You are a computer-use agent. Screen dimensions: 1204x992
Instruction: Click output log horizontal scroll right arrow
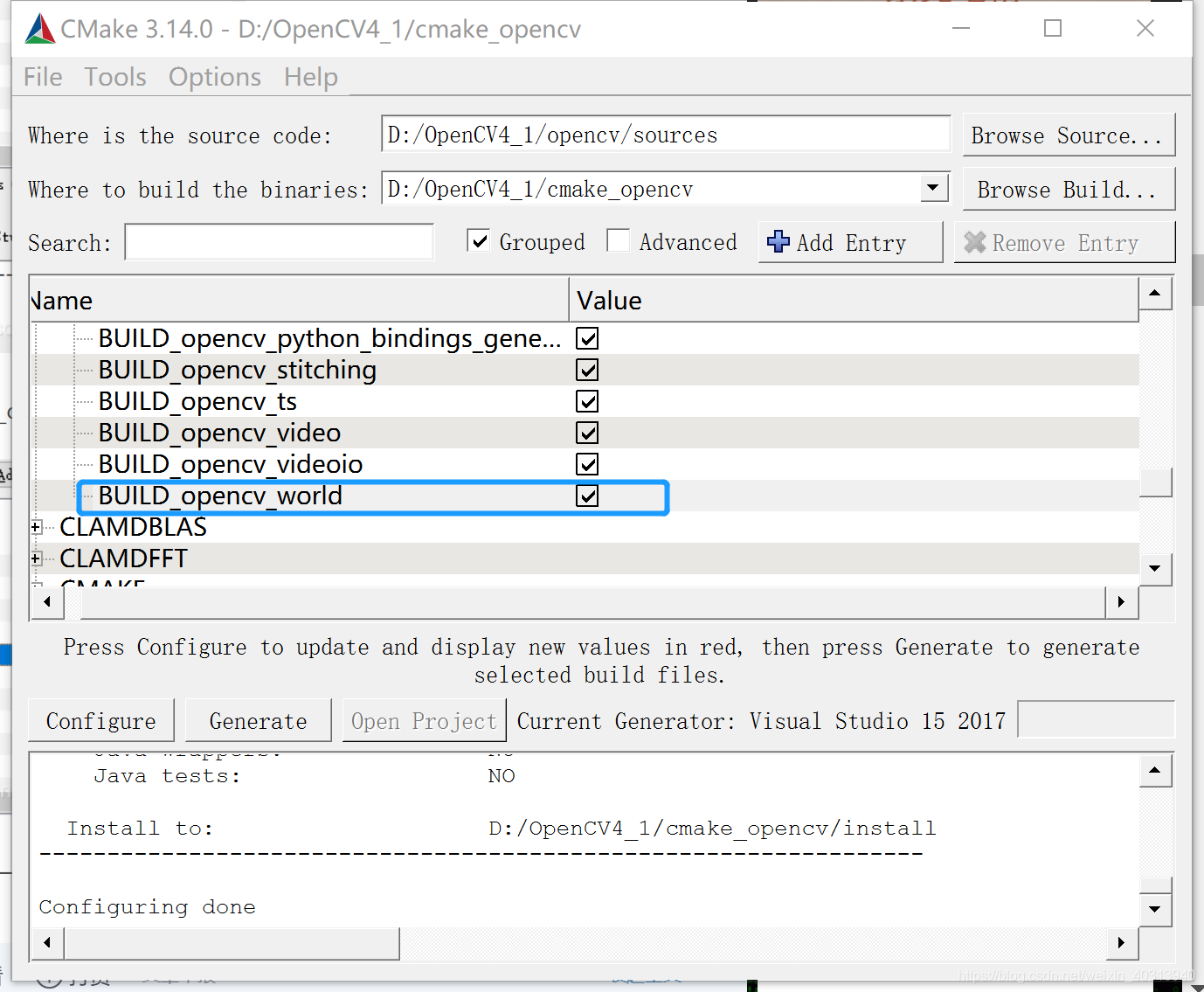tap(1121, 943)
